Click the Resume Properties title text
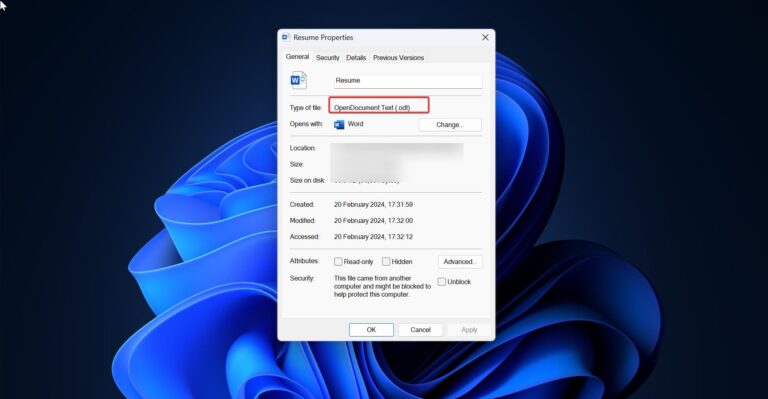This screenshot has width=768, height=399. pos(323,38)
